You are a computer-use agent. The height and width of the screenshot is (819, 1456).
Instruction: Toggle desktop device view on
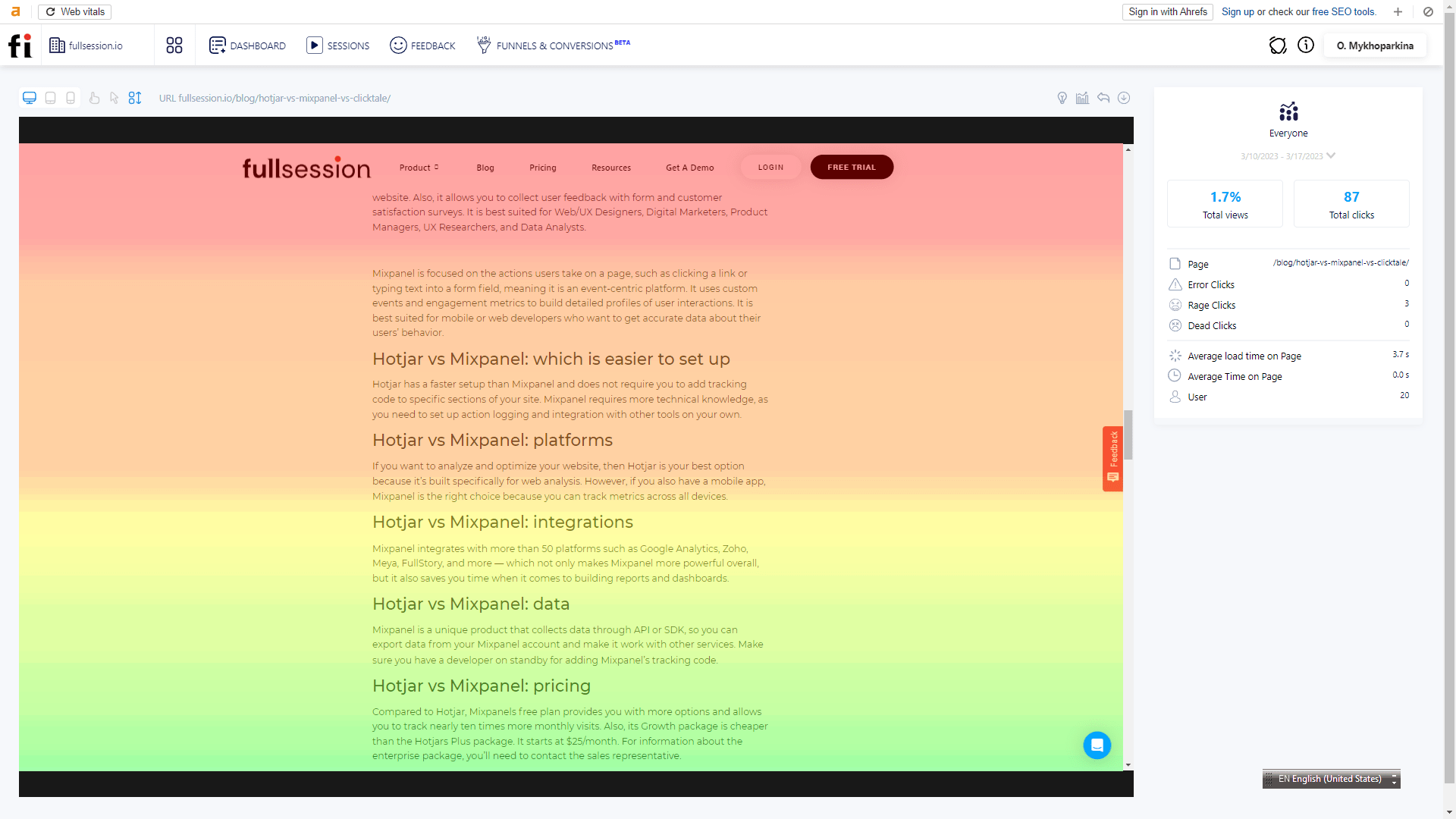tap(30, 98)
